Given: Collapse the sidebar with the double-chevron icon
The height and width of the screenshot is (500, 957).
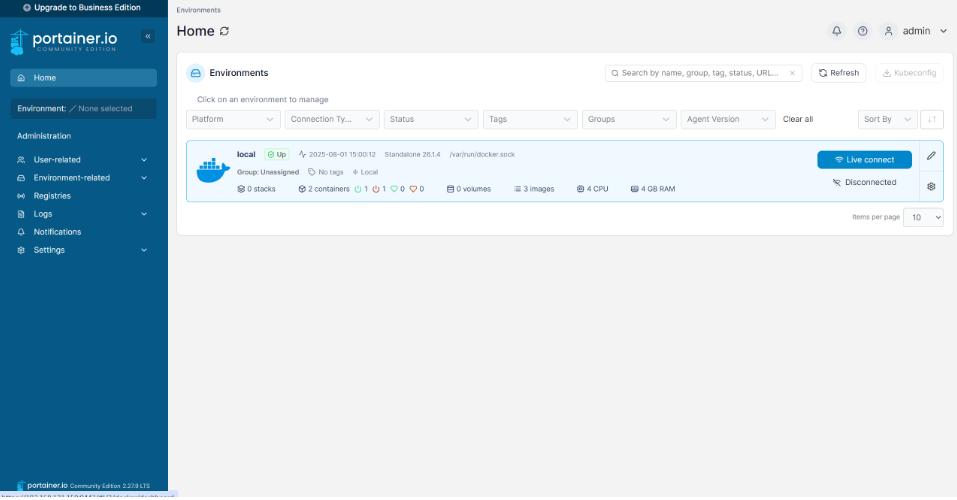Looking at the screenshot, I should pyautogui.click(x=148, y=36).
